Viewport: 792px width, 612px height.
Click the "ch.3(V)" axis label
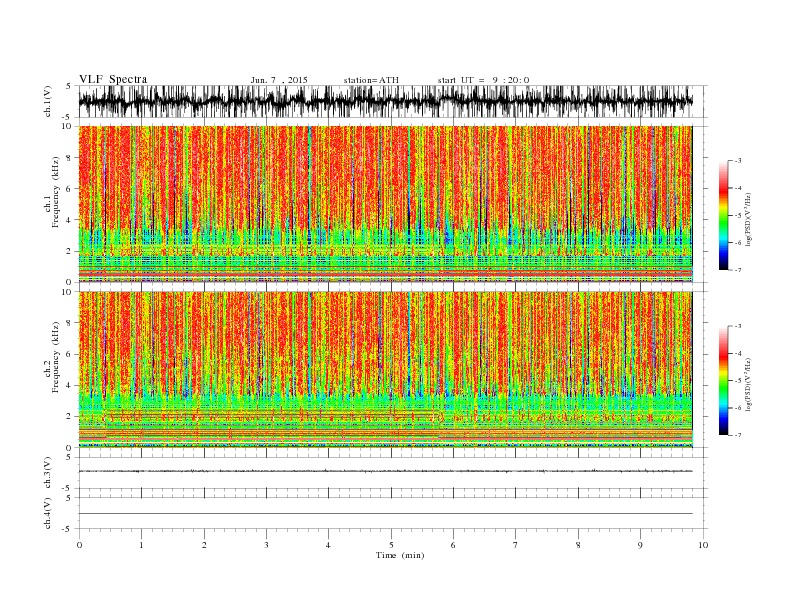tap(48, 473)
